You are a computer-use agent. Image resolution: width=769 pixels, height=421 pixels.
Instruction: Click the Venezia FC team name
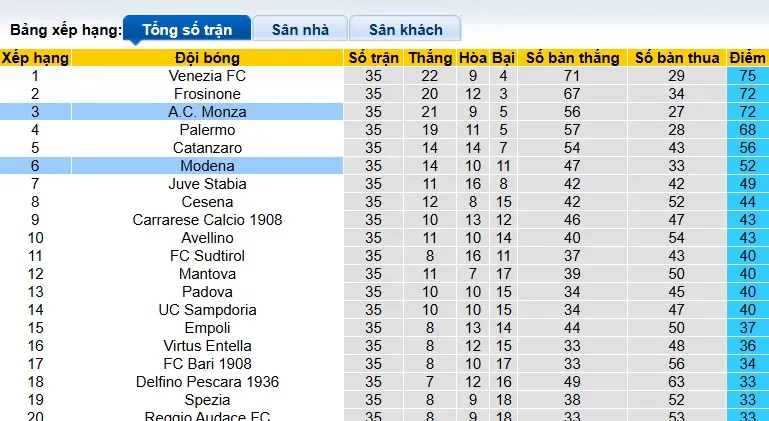click(208, 76)
